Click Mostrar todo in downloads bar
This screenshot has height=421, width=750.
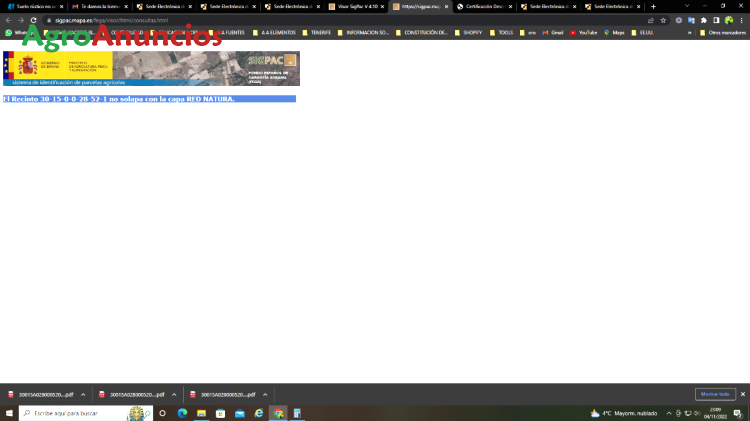point(715,394)
